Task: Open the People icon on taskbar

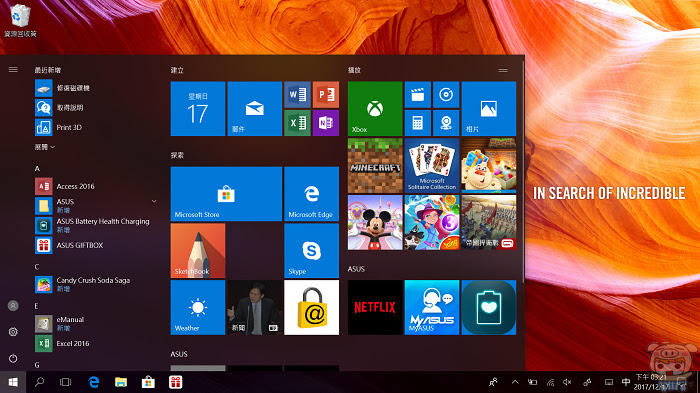Action: (x=493, y=382)
